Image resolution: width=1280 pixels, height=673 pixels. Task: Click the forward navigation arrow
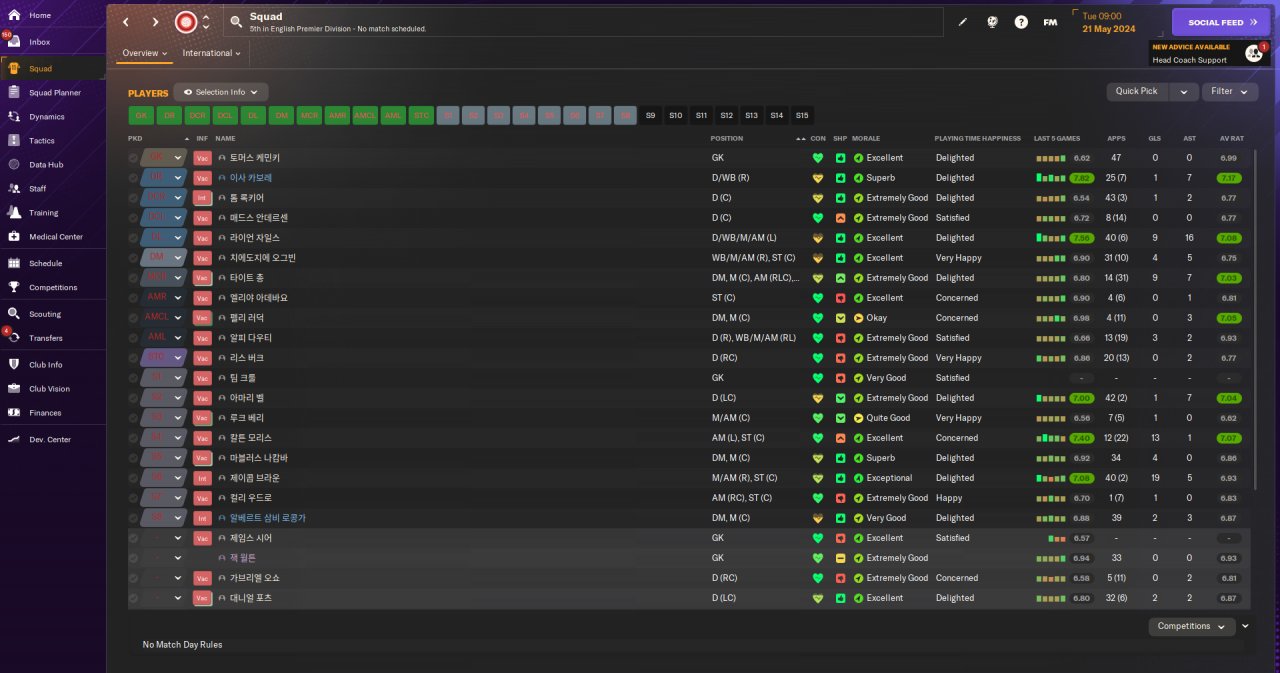(155, 21)
